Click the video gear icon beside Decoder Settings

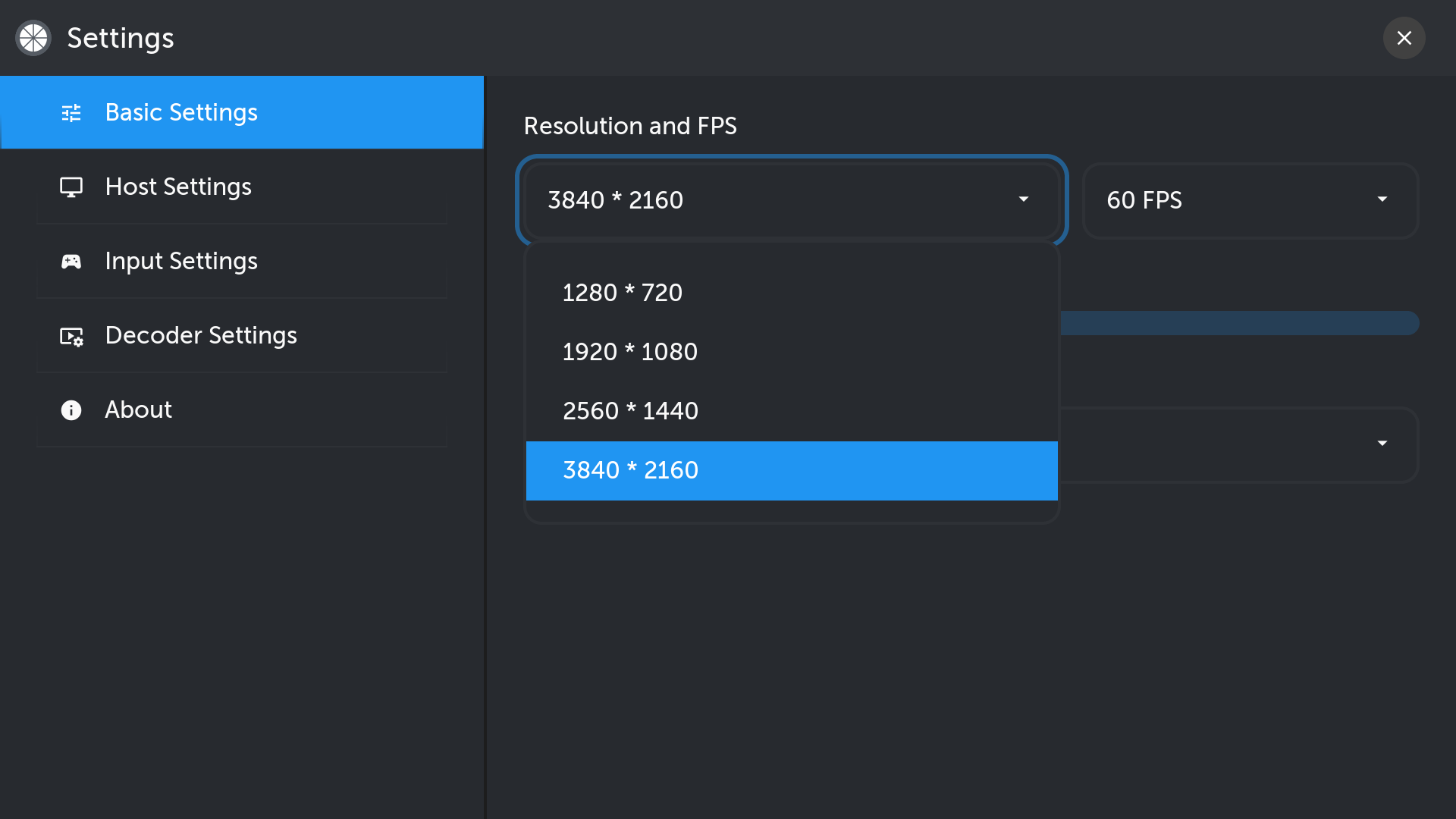point(71,336)
